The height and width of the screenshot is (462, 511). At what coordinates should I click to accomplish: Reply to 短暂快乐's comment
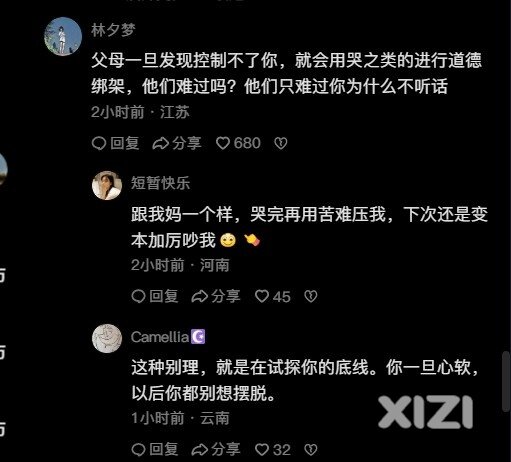(x=155, y=296)
